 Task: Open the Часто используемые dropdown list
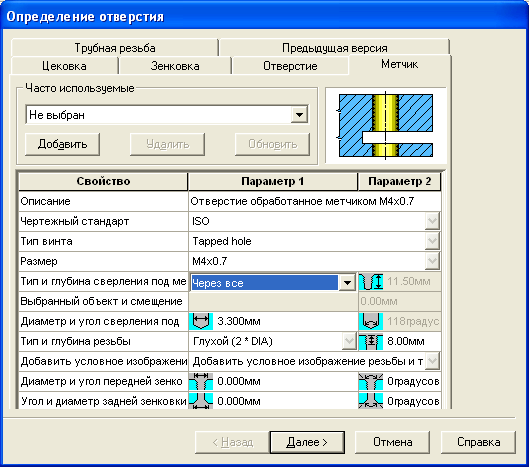299,115
